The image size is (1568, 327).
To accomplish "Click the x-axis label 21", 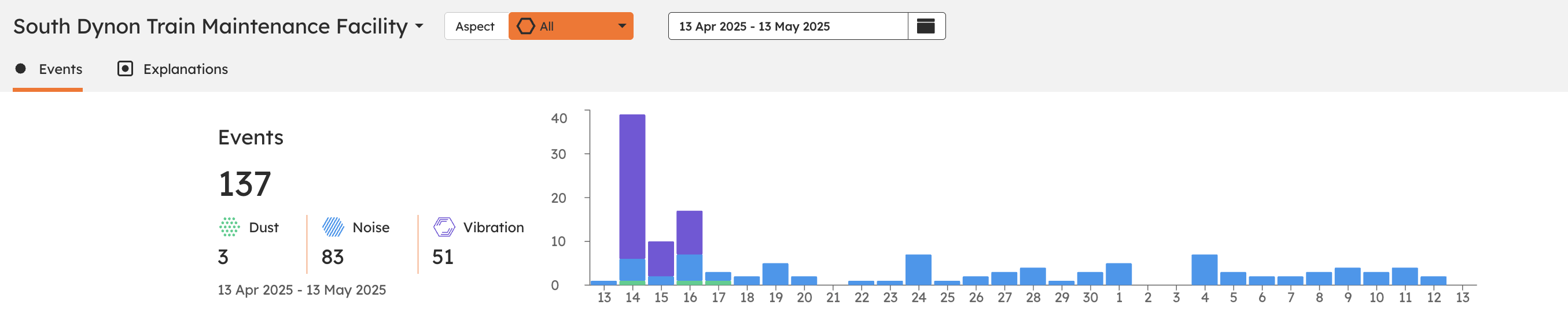I will coord(833,297).
